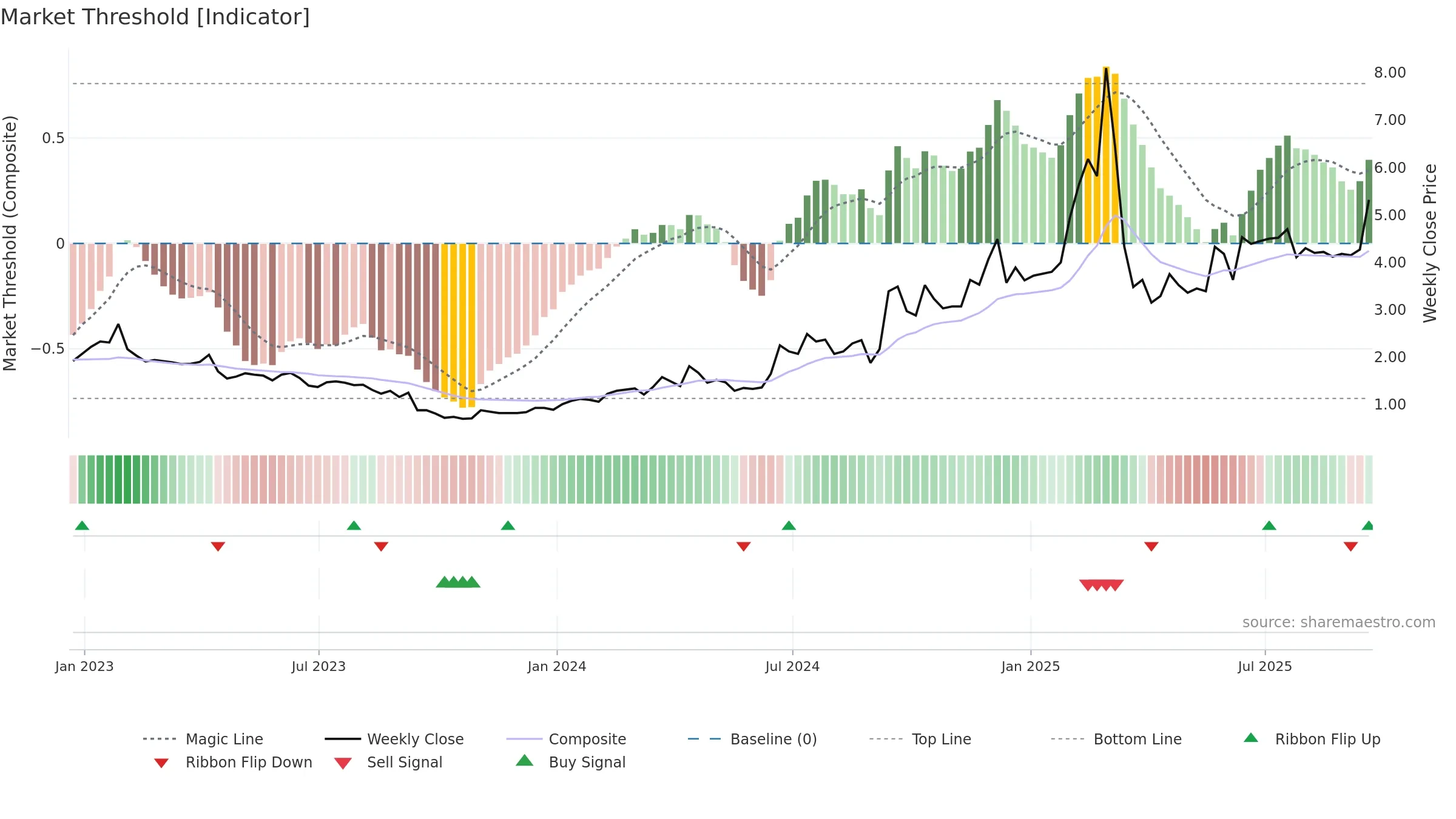
Task: Click the 5.00 price axis label
Action: (1390, 215)
